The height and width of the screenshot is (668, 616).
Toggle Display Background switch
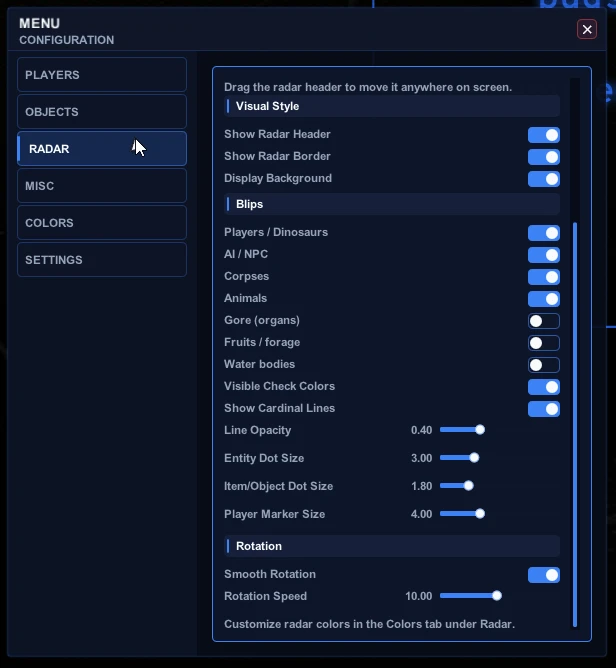click(x=544, y=179)
